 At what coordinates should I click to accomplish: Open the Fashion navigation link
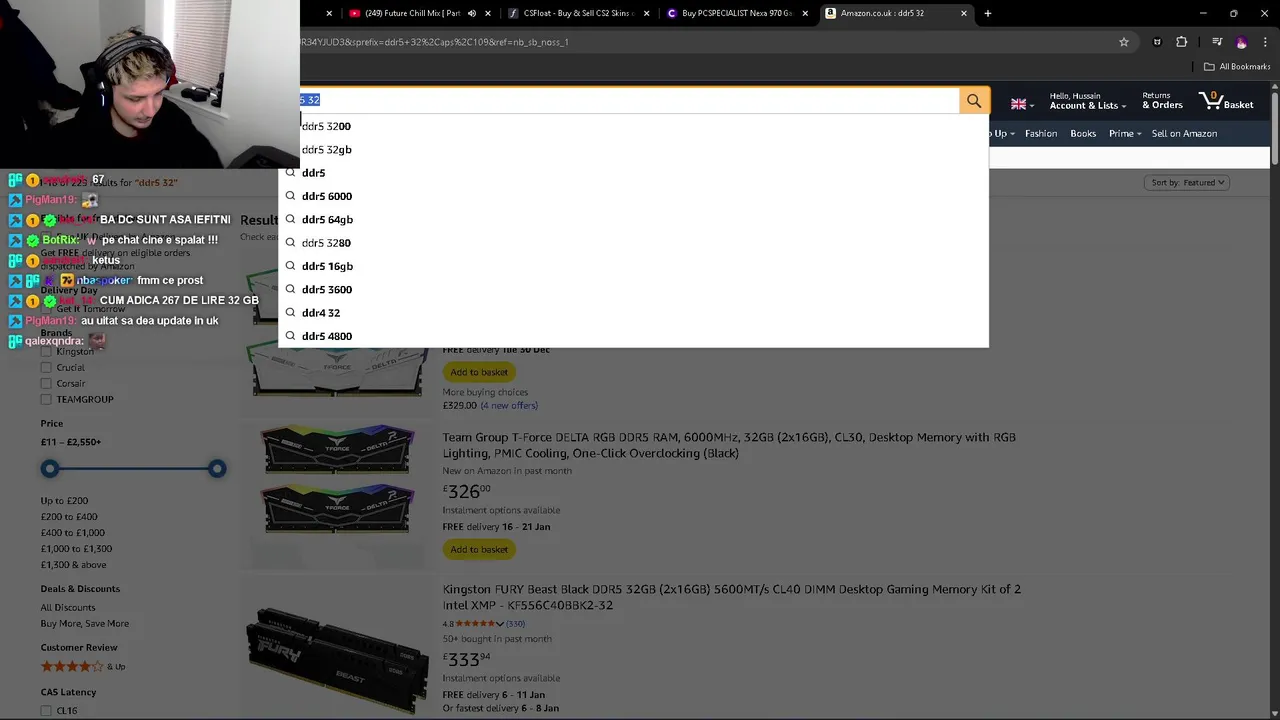click(x=1041, y=133)
